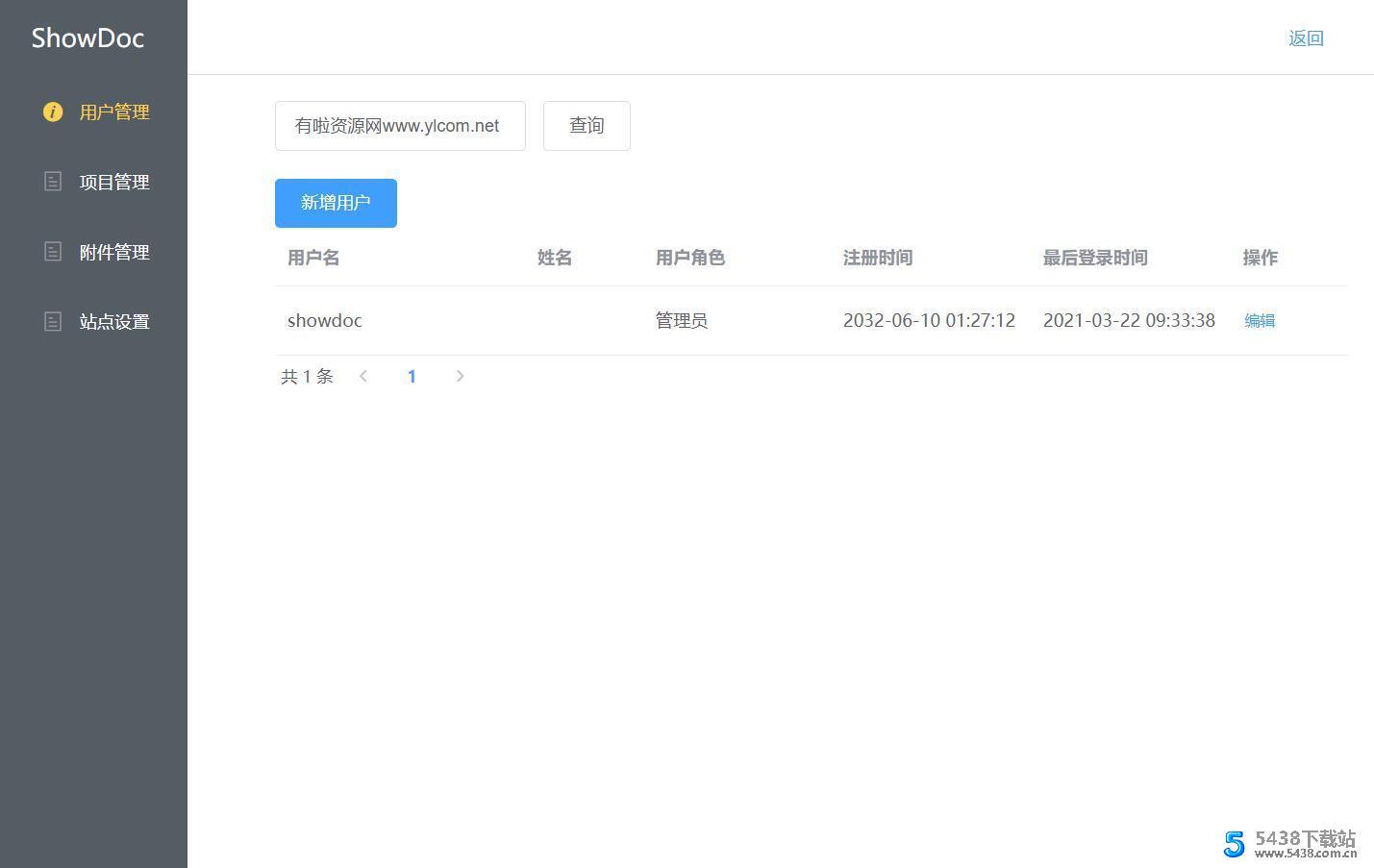Click the document icon beside 附件管理

pyautogui.click(x=53, y=252)
